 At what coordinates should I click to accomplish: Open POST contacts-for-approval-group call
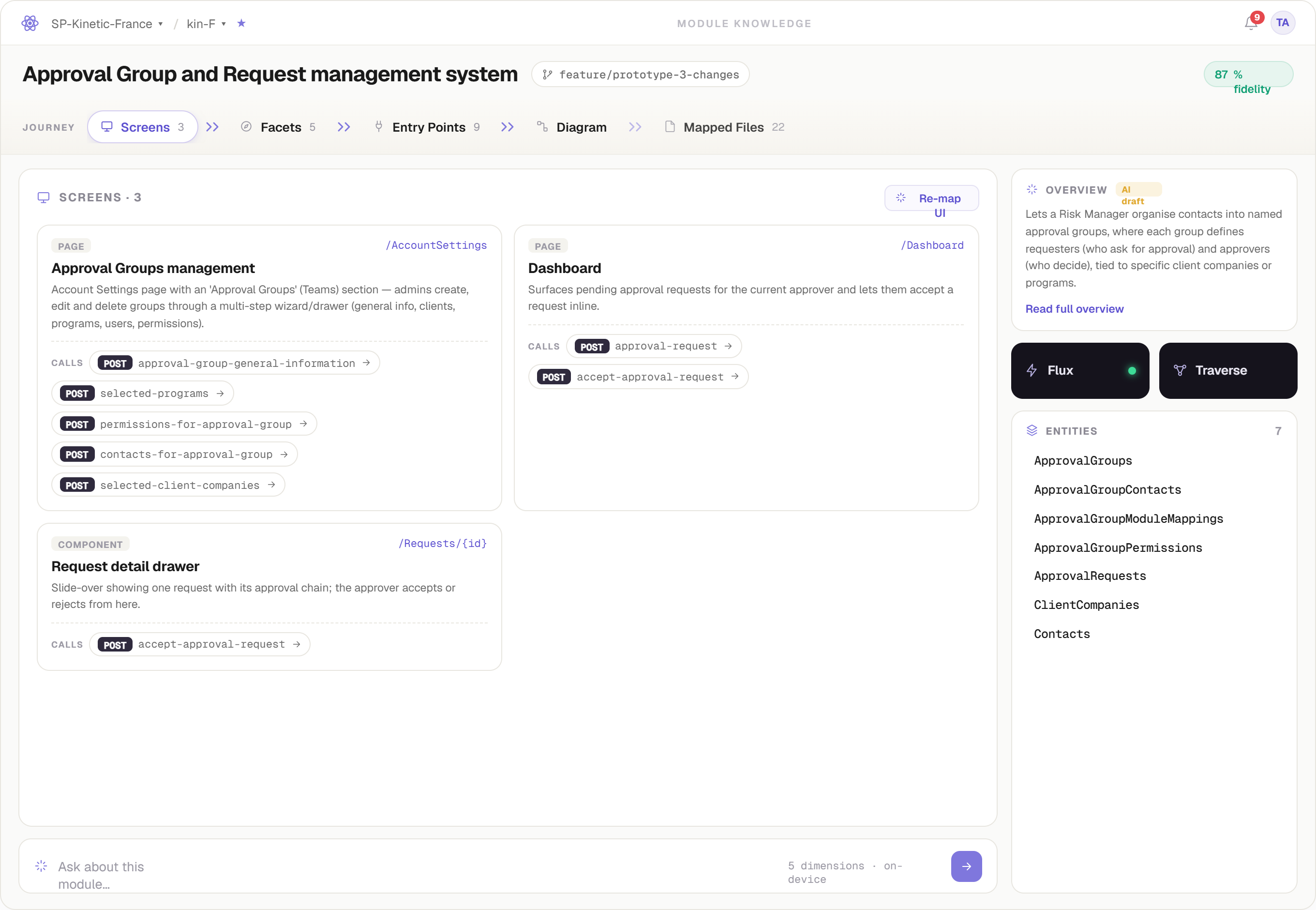pos(174,454)
